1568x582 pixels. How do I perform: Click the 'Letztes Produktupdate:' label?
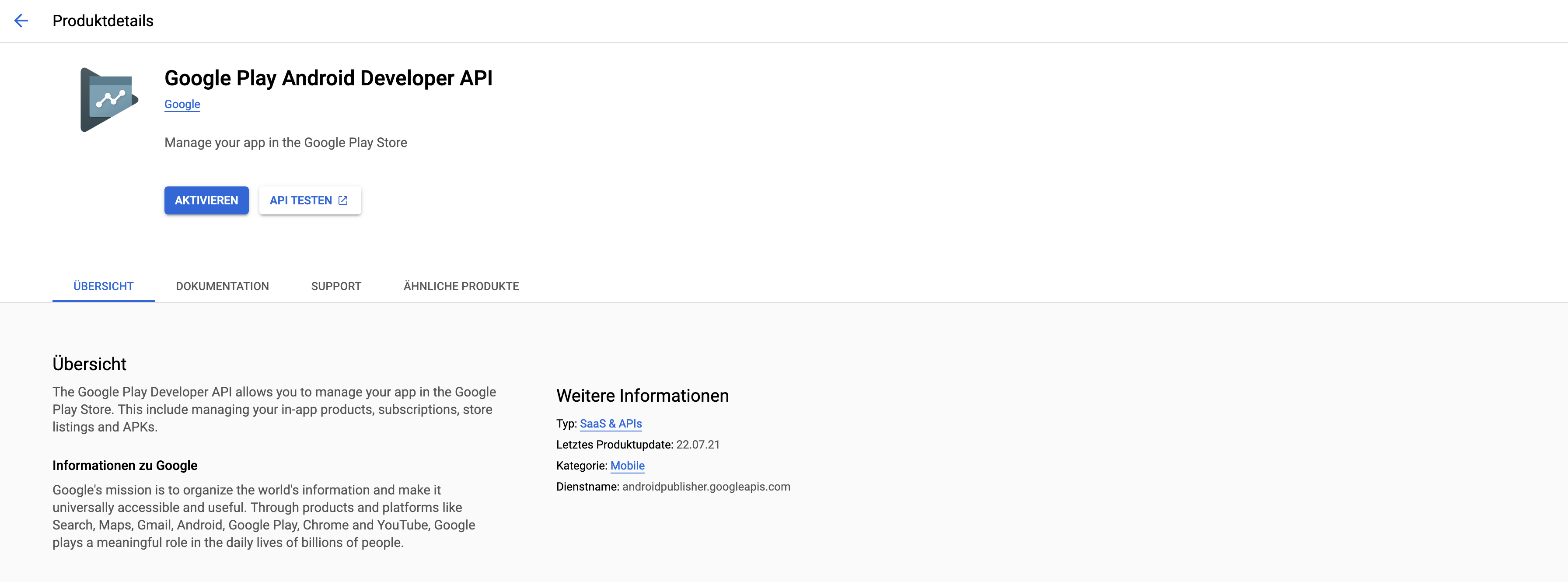615,445
